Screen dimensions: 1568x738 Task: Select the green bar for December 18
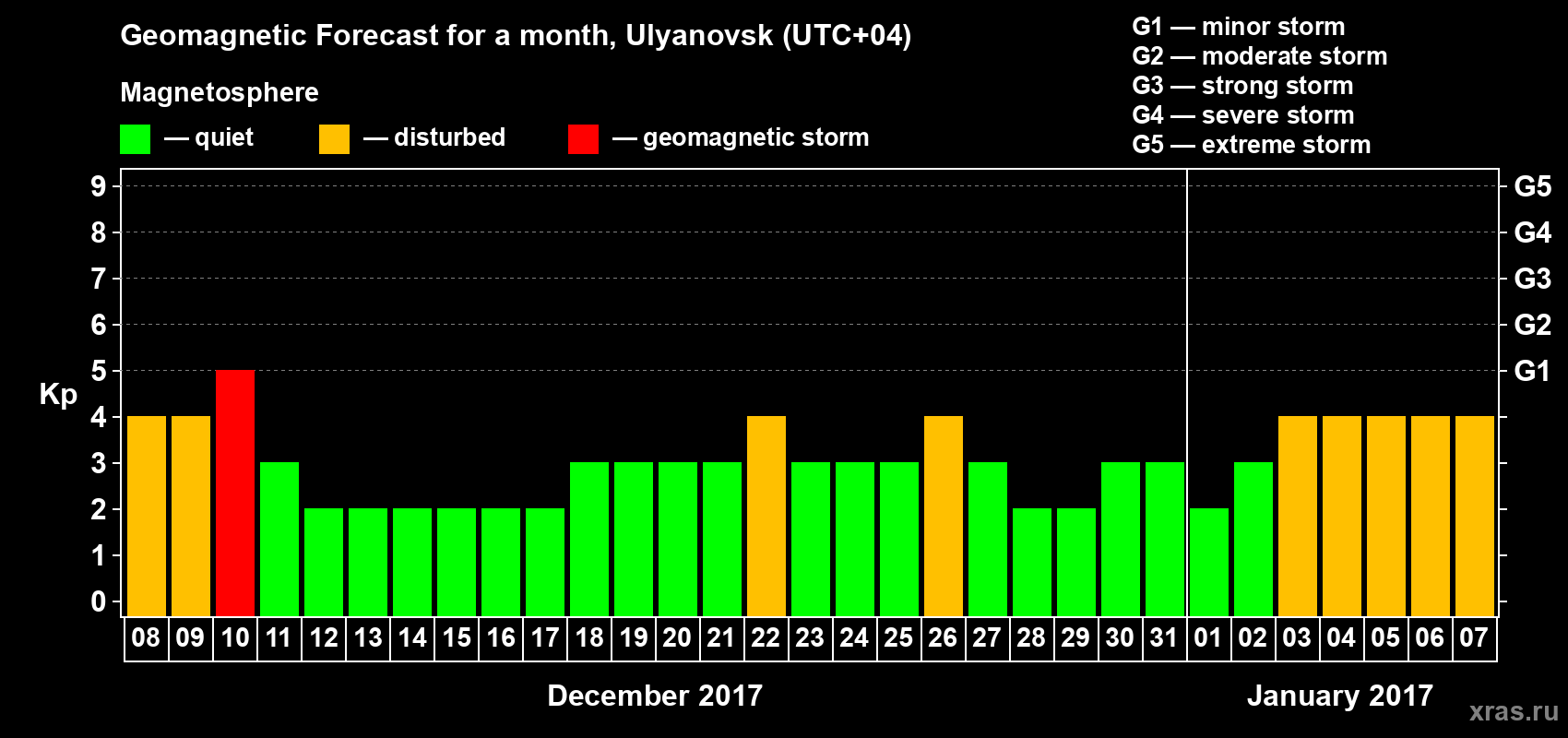(589, 539)
